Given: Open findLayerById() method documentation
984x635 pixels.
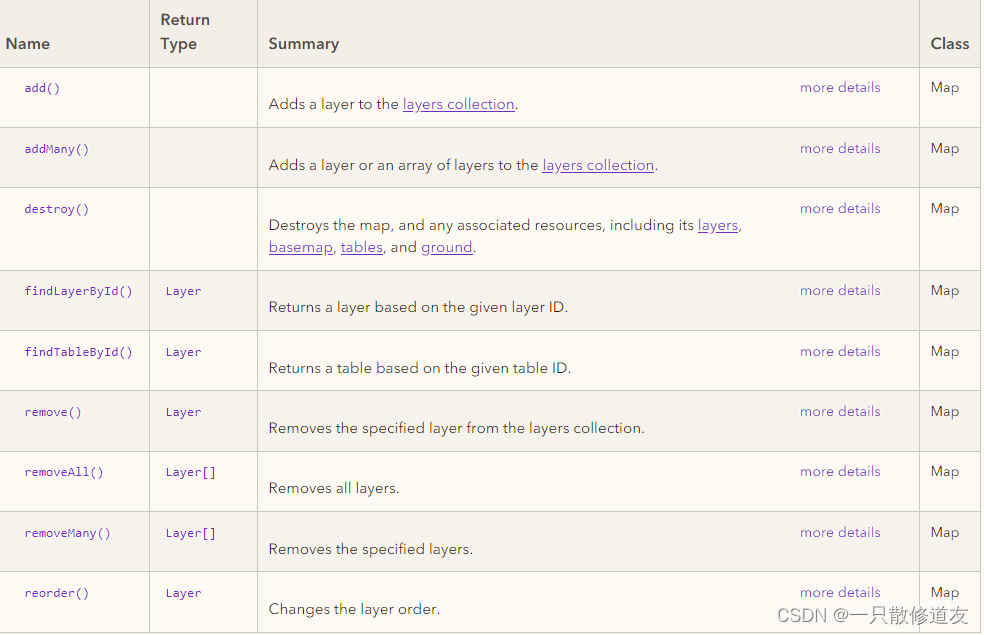Looking at the screenshot, I should point(78,291).
